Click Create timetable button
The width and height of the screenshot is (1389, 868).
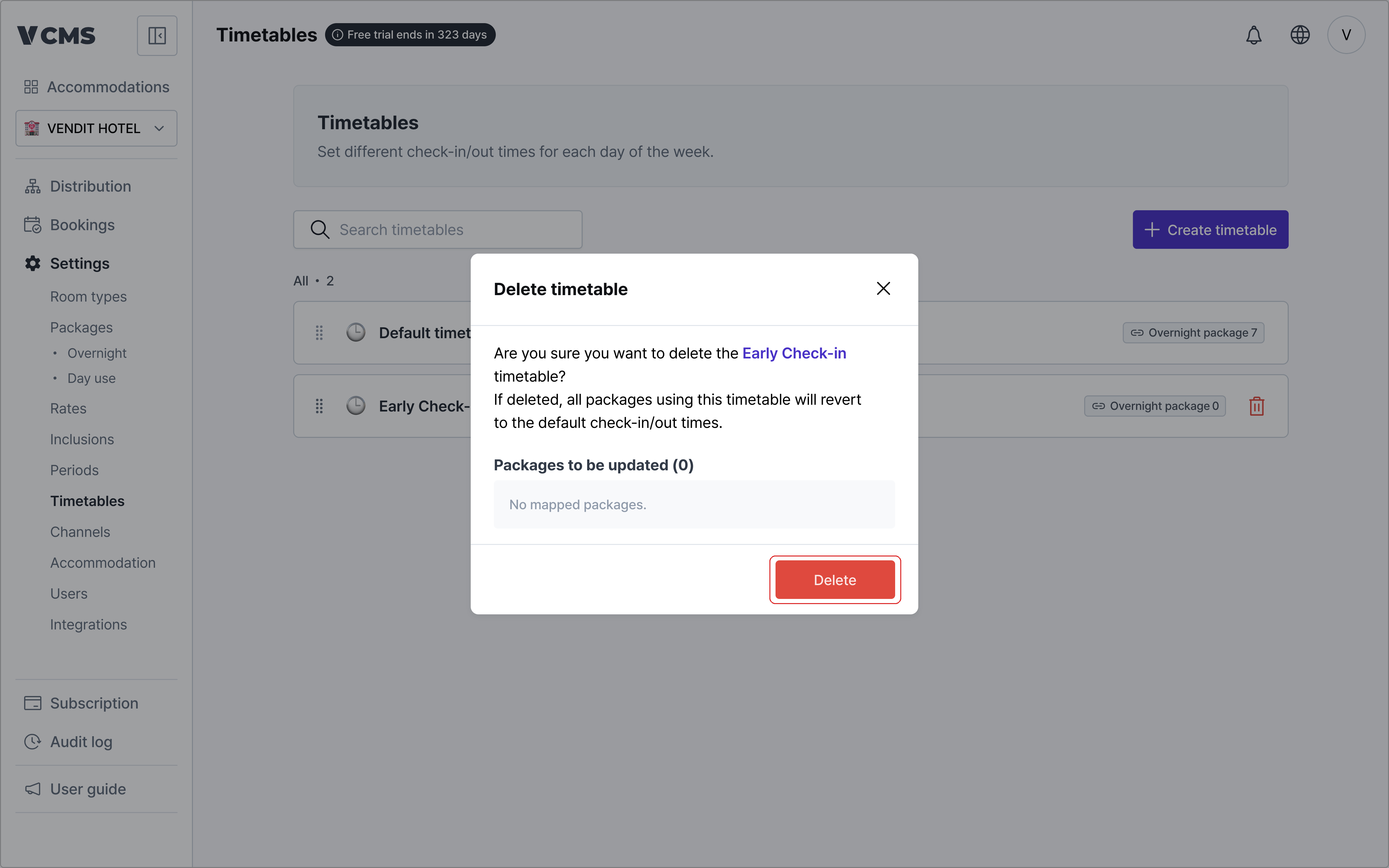click(1210, 230)
